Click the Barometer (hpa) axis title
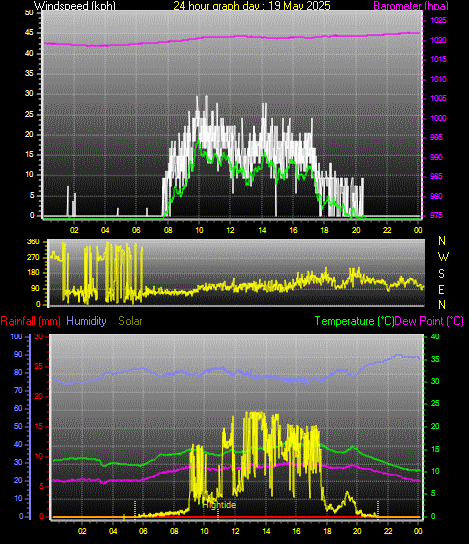The image size is (469, 544). pyautogui.click(x=411, y=6)
